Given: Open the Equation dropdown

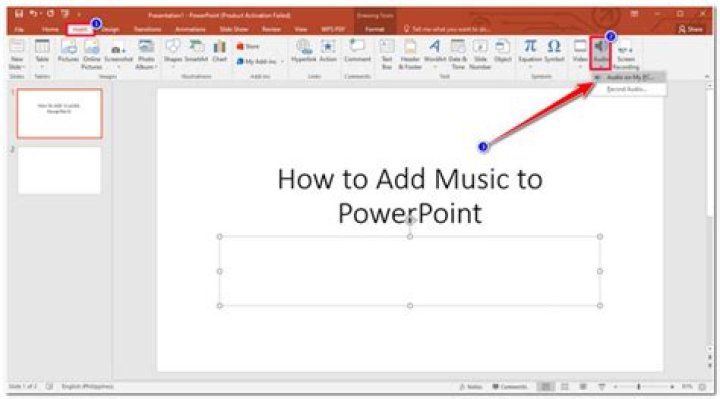Looking at the screenshot, I should pos(530,54).
